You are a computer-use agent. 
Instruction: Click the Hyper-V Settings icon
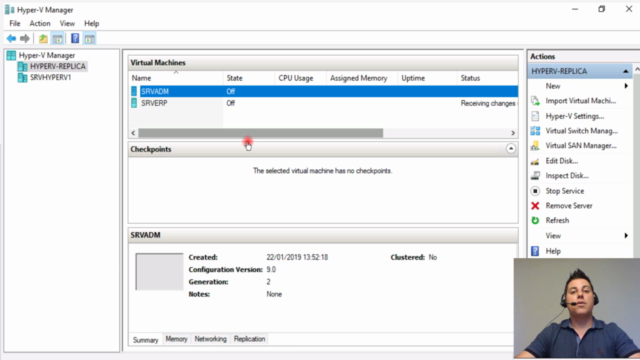[535, 116]
